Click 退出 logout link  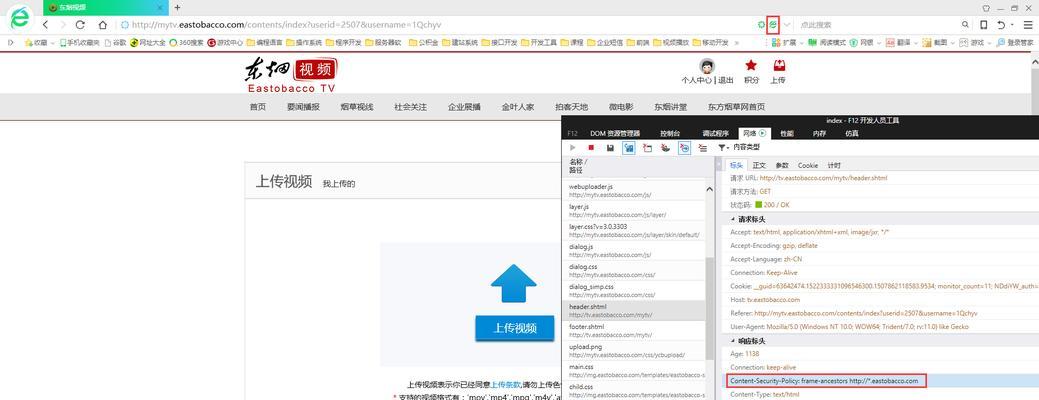click(x=726, y=80)
